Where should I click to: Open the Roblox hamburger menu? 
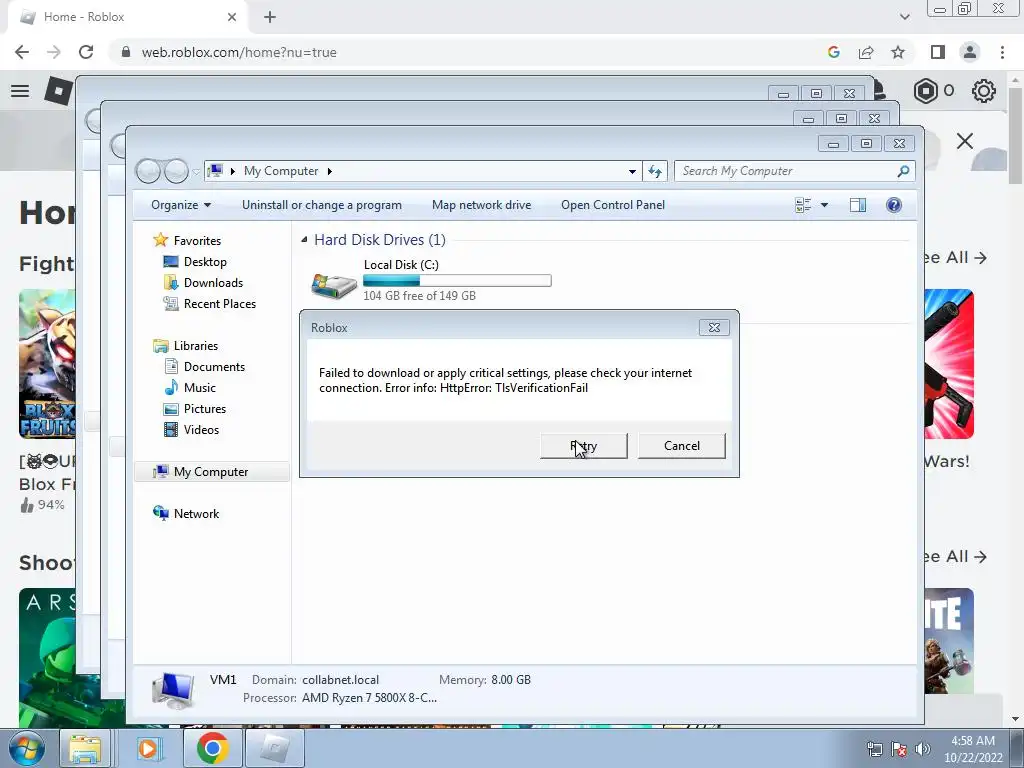coord(20,91)
